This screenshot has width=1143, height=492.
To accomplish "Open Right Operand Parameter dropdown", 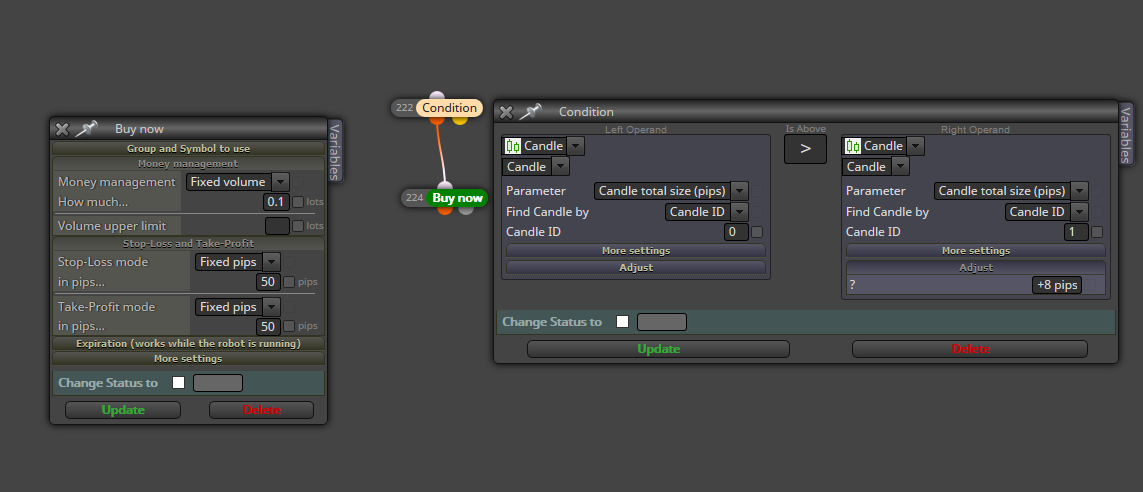I will coord(1011,191).
